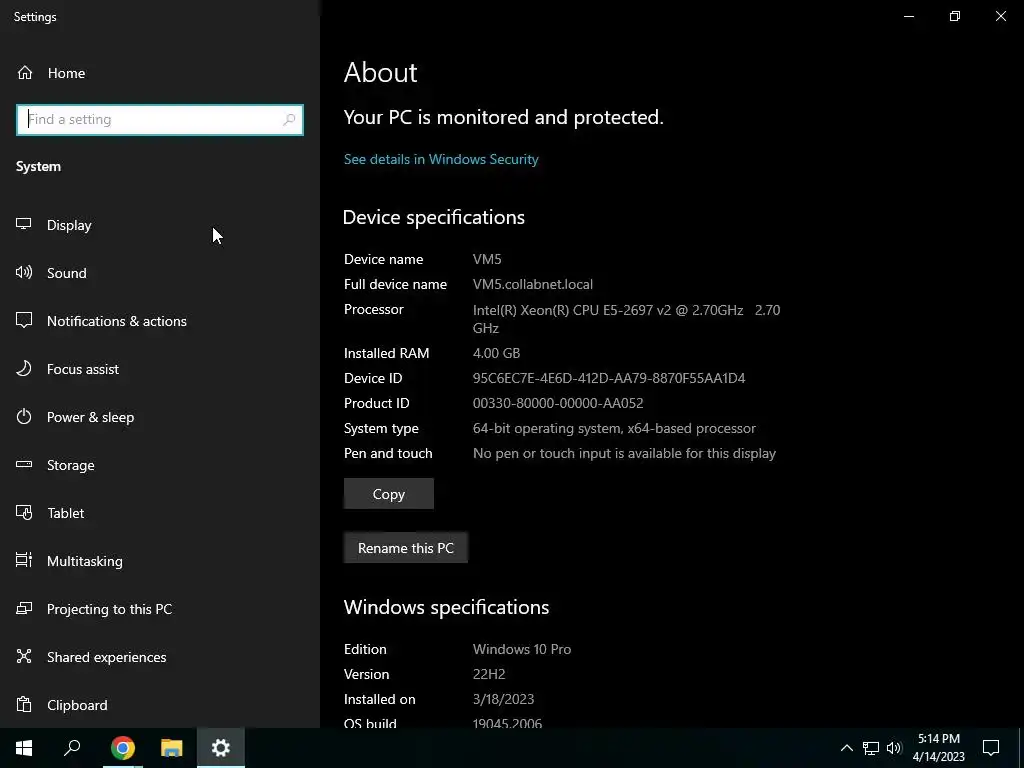Open See details in Windows Security
This screenshot has width=1024, height=768.
click(x=441, y=159)
